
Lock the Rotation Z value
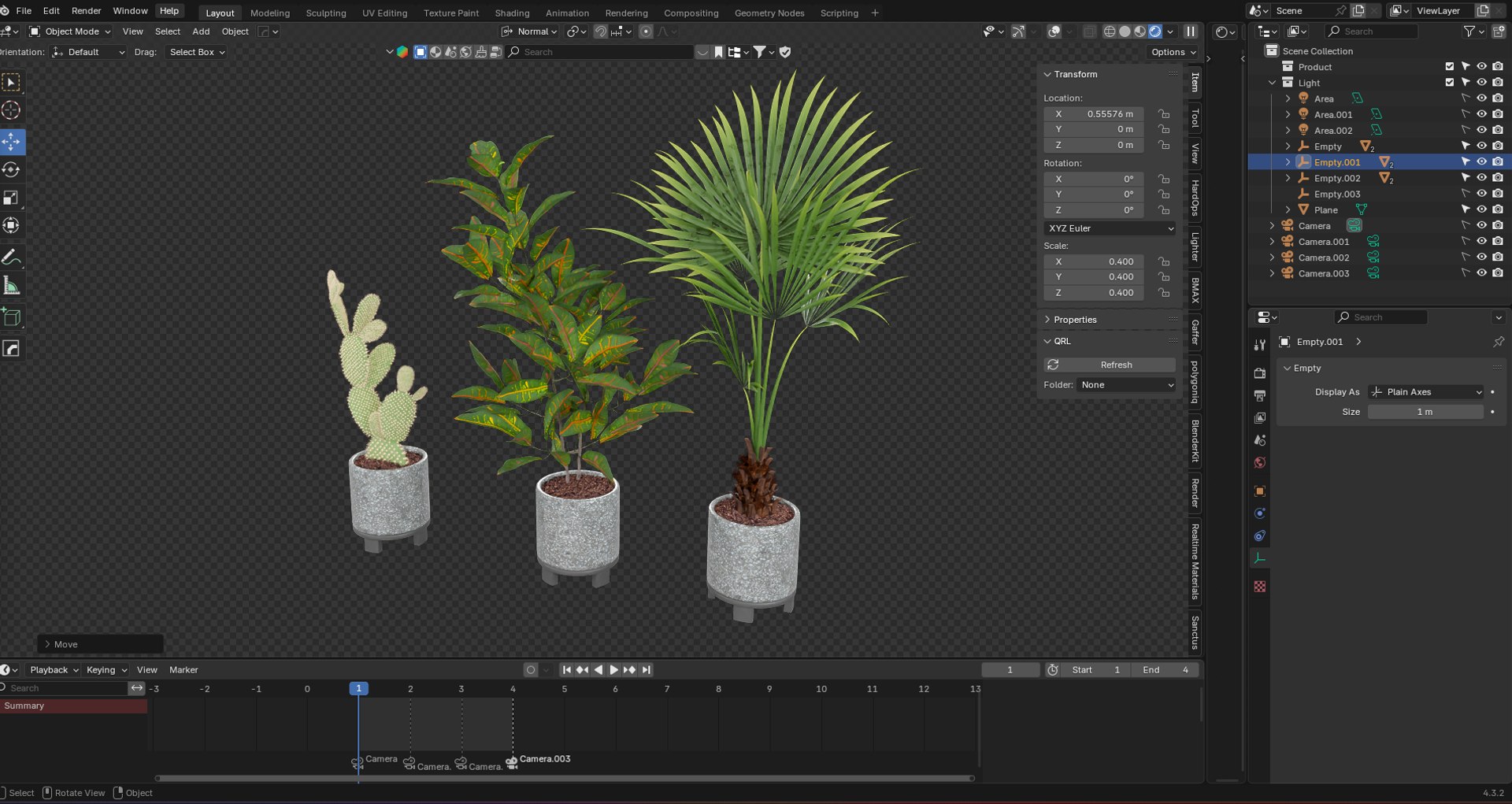1164,210
